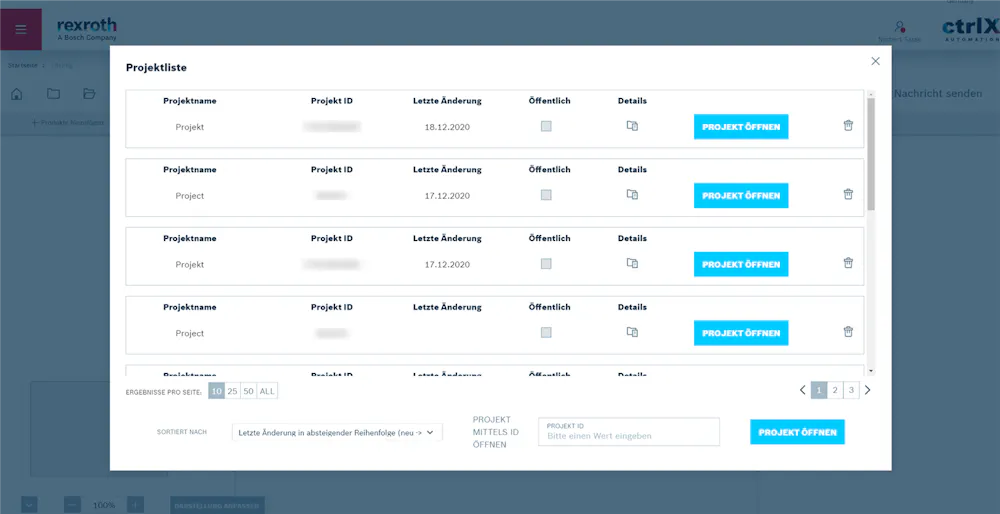The width and height of the screenshot is (1000, 514).
Task: Click the 100% zoom value behind dialog
Action: click(104, 505)
